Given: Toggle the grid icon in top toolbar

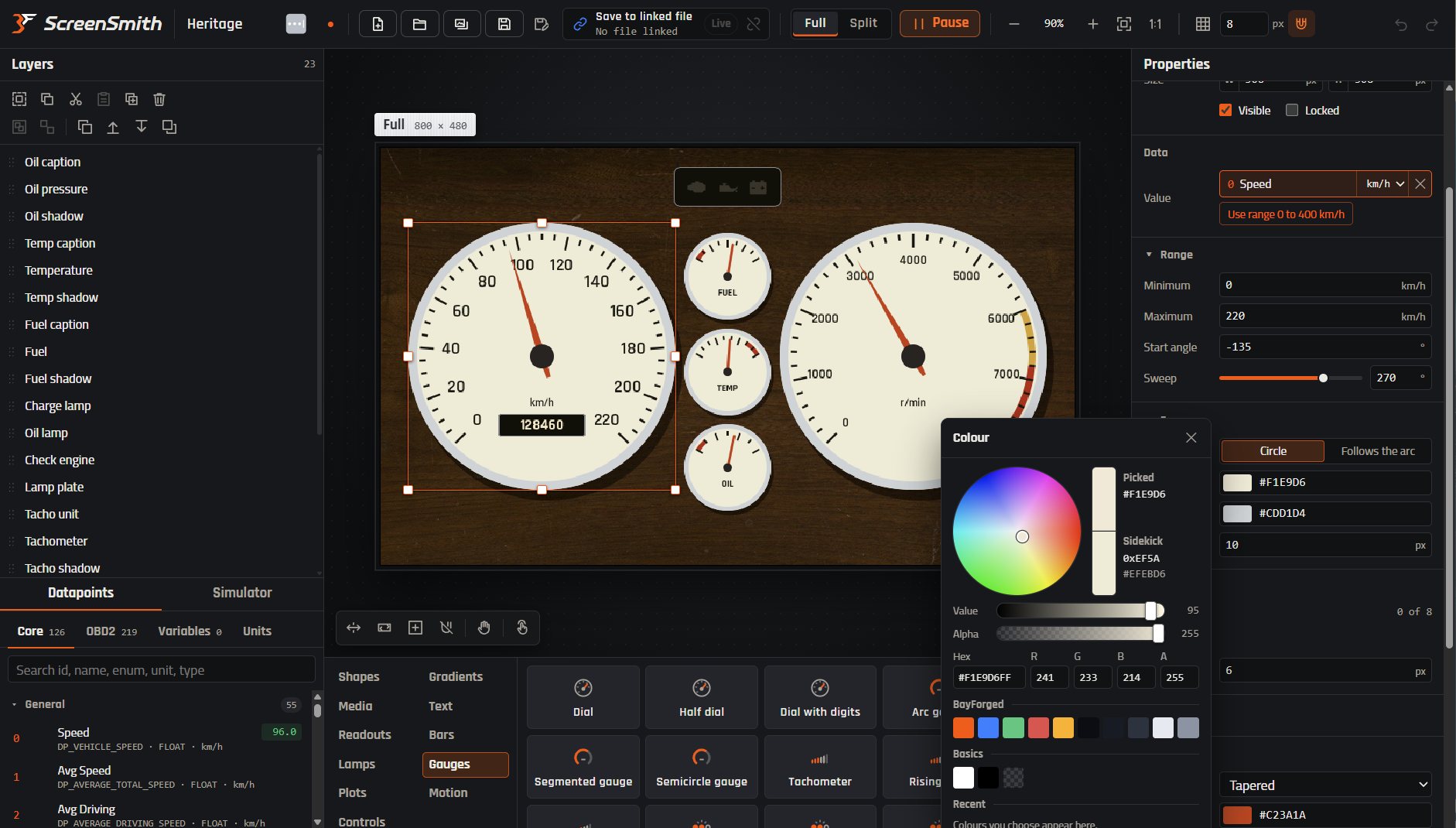Looking at the screenshot, I should [x=1202, y=24].
